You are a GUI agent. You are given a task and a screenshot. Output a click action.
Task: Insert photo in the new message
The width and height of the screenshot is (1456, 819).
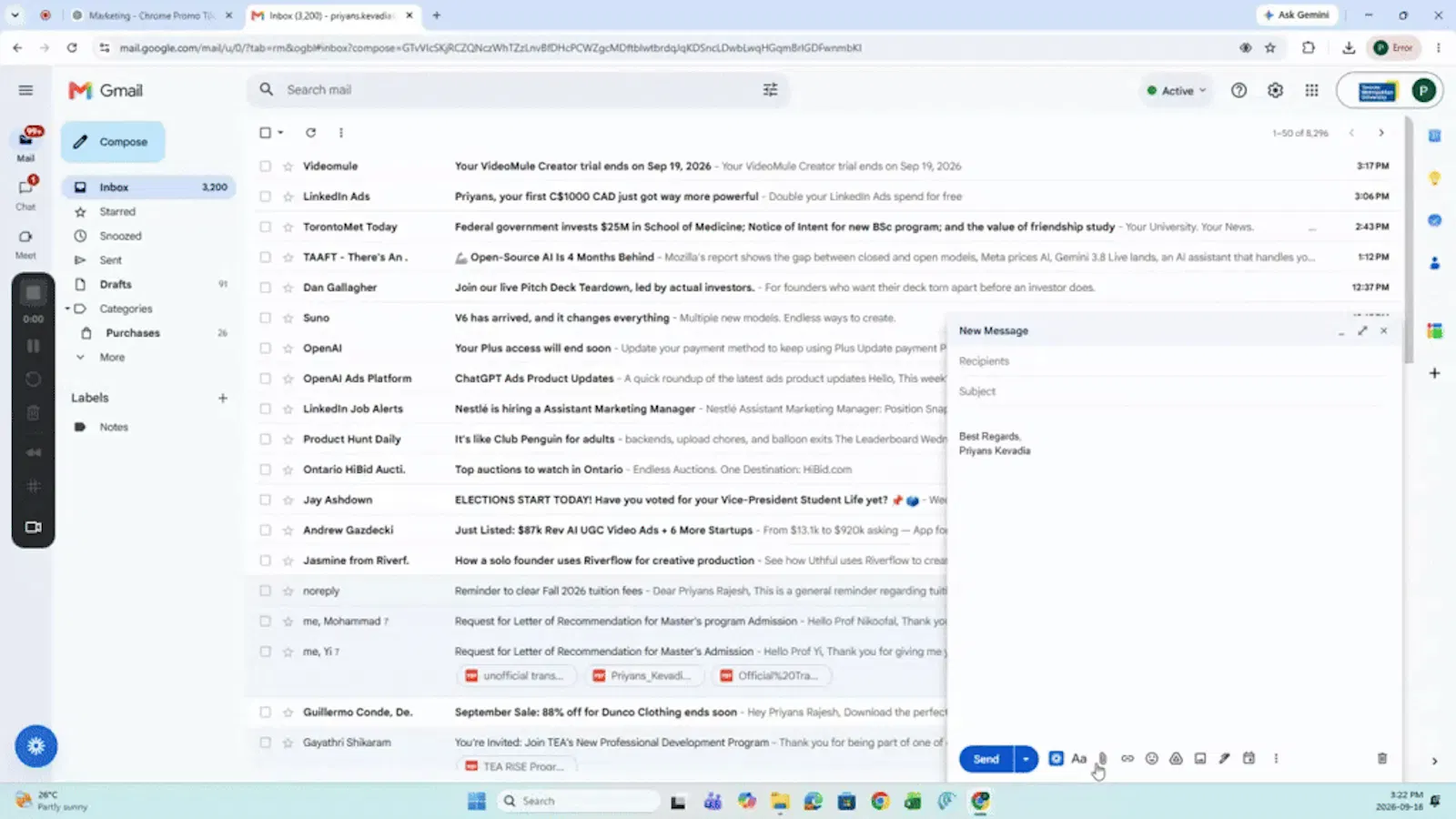click(x=1200, y=758)
